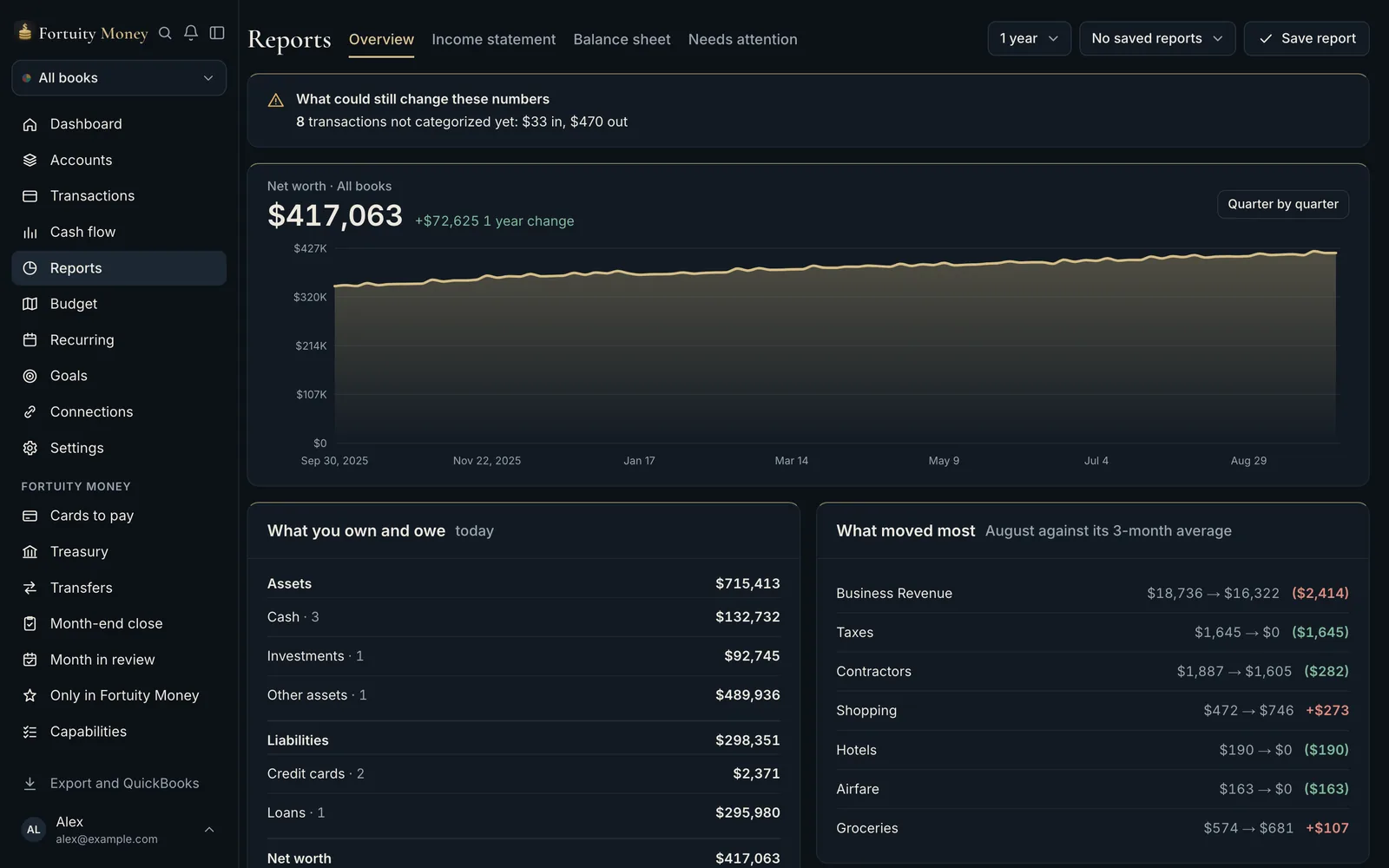This screenshot has height=868, width=1389.
Task: Click the Transactions card icon
Action: tap(30, 196)
